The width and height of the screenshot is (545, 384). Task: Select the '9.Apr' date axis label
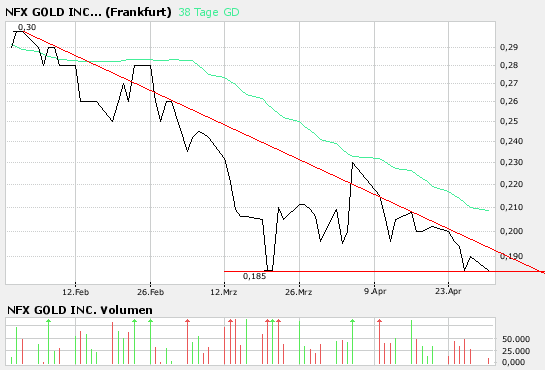coord(375,291)
